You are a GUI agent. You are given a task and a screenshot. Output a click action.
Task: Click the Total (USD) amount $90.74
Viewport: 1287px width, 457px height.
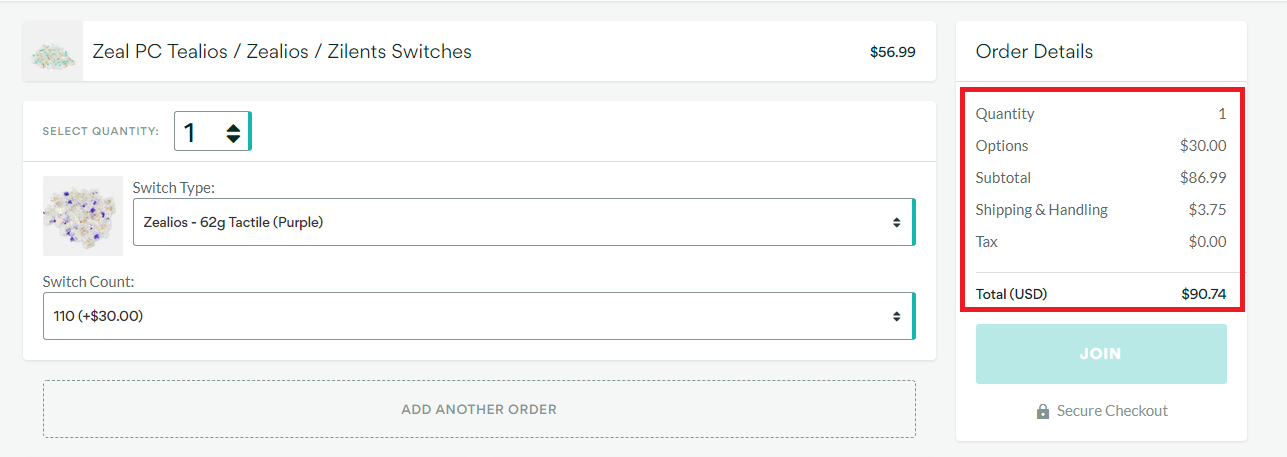[1203, 295]
